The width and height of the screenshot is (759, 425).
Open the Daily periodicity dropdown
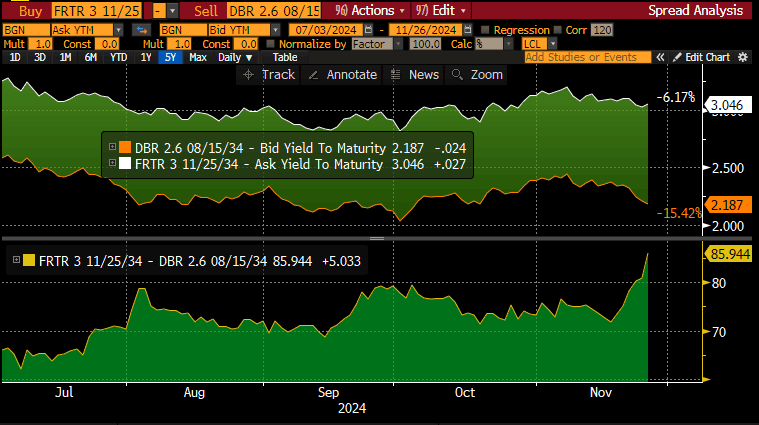[x=235, y=57]
